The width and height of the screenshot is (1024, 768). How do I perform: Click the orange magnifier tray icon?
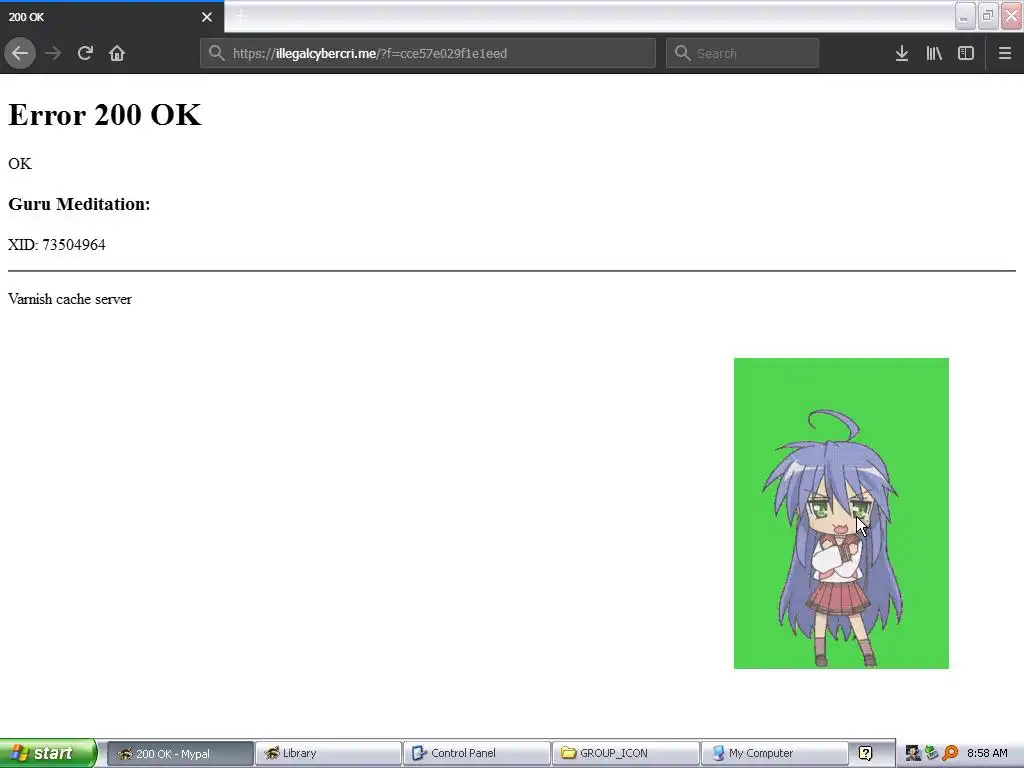pyautogui.click(x=950, y=753)
